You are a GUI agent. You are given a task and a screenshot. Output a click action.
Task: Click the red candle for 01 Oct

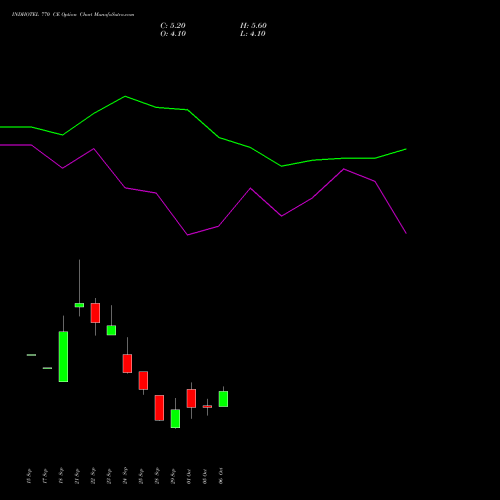(x=191, y=398)
